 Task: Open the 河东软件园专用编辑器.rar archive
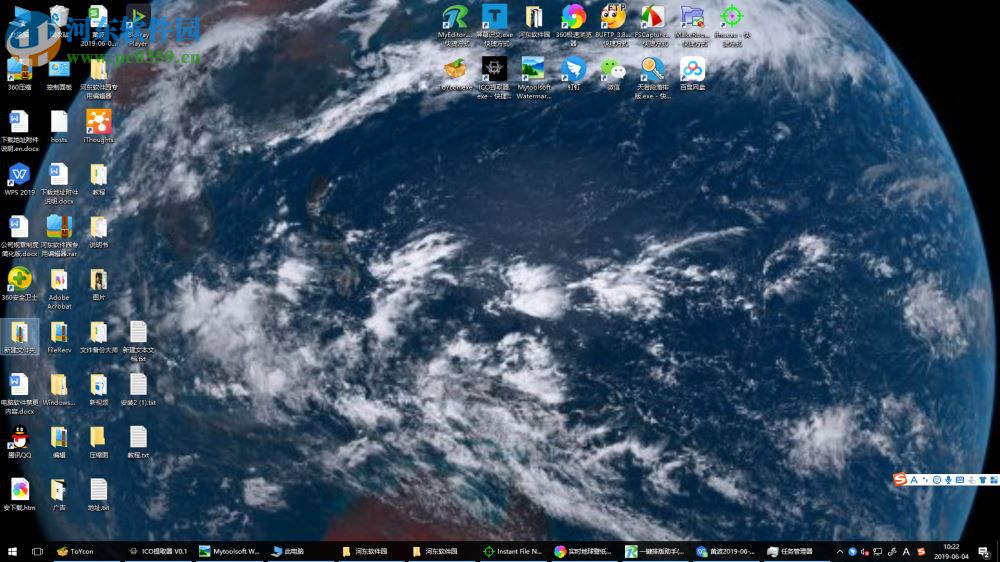[59, 236]
